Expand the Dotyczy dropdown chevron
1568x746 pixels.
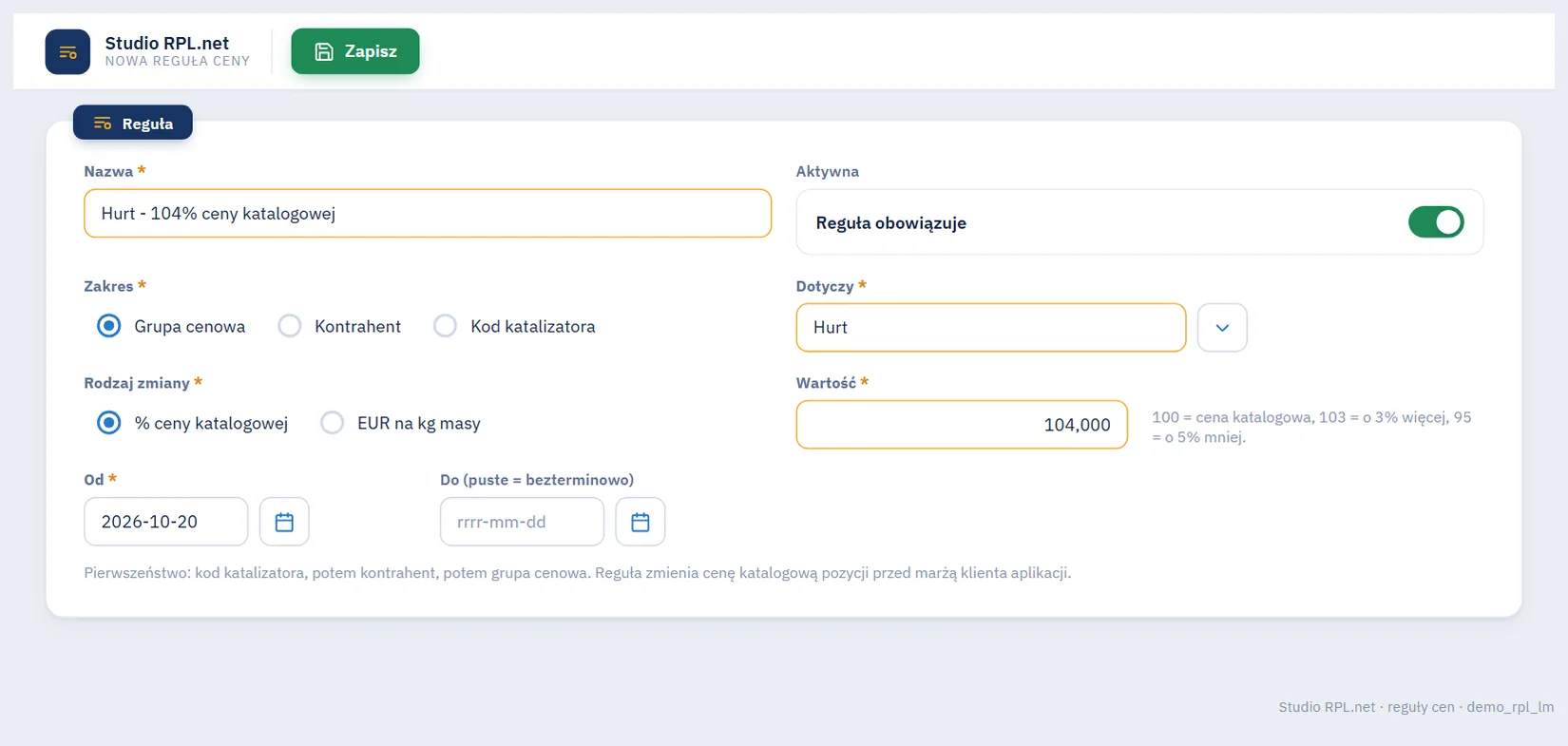(x=1222, y=327)
